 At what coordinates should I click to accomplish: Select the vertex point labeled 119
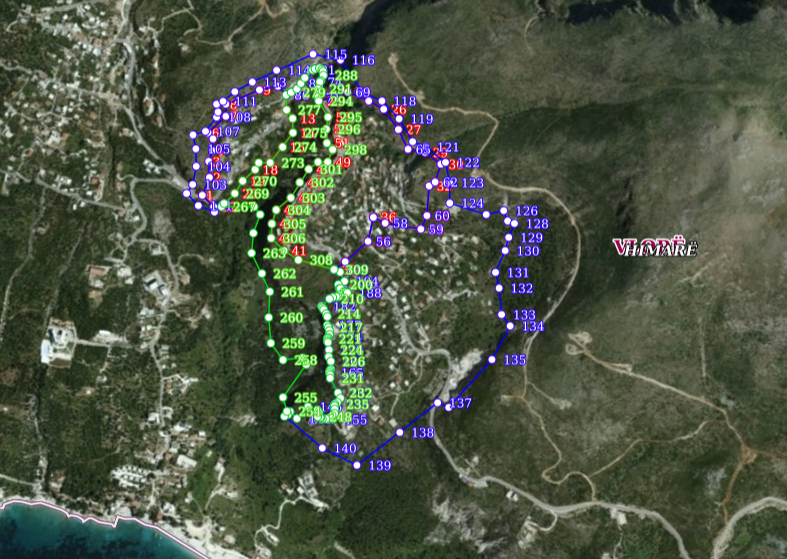(x=399, y=119)
